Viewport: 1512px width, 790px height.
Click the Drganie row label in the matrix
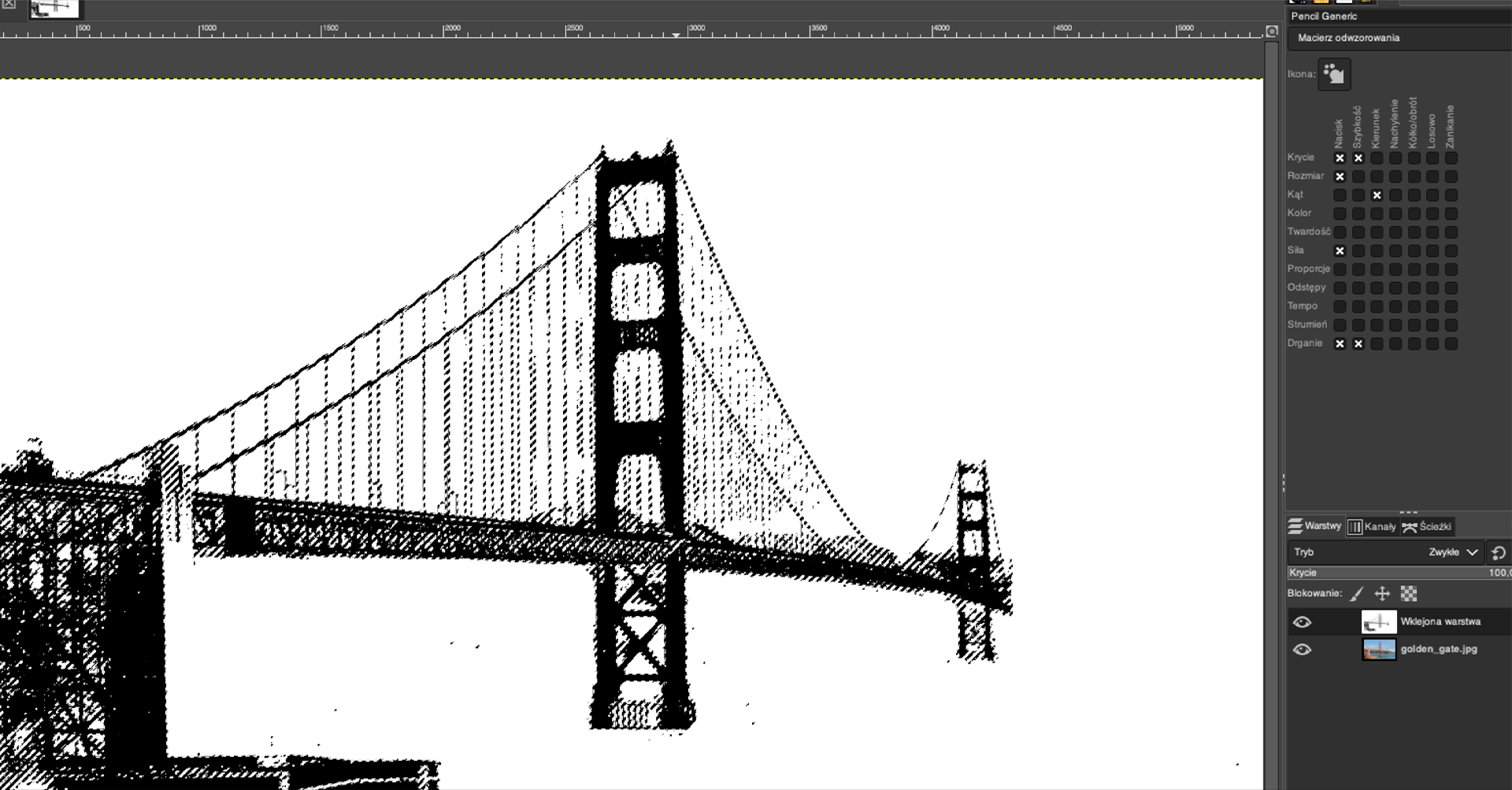click(x=1305, y=343)
